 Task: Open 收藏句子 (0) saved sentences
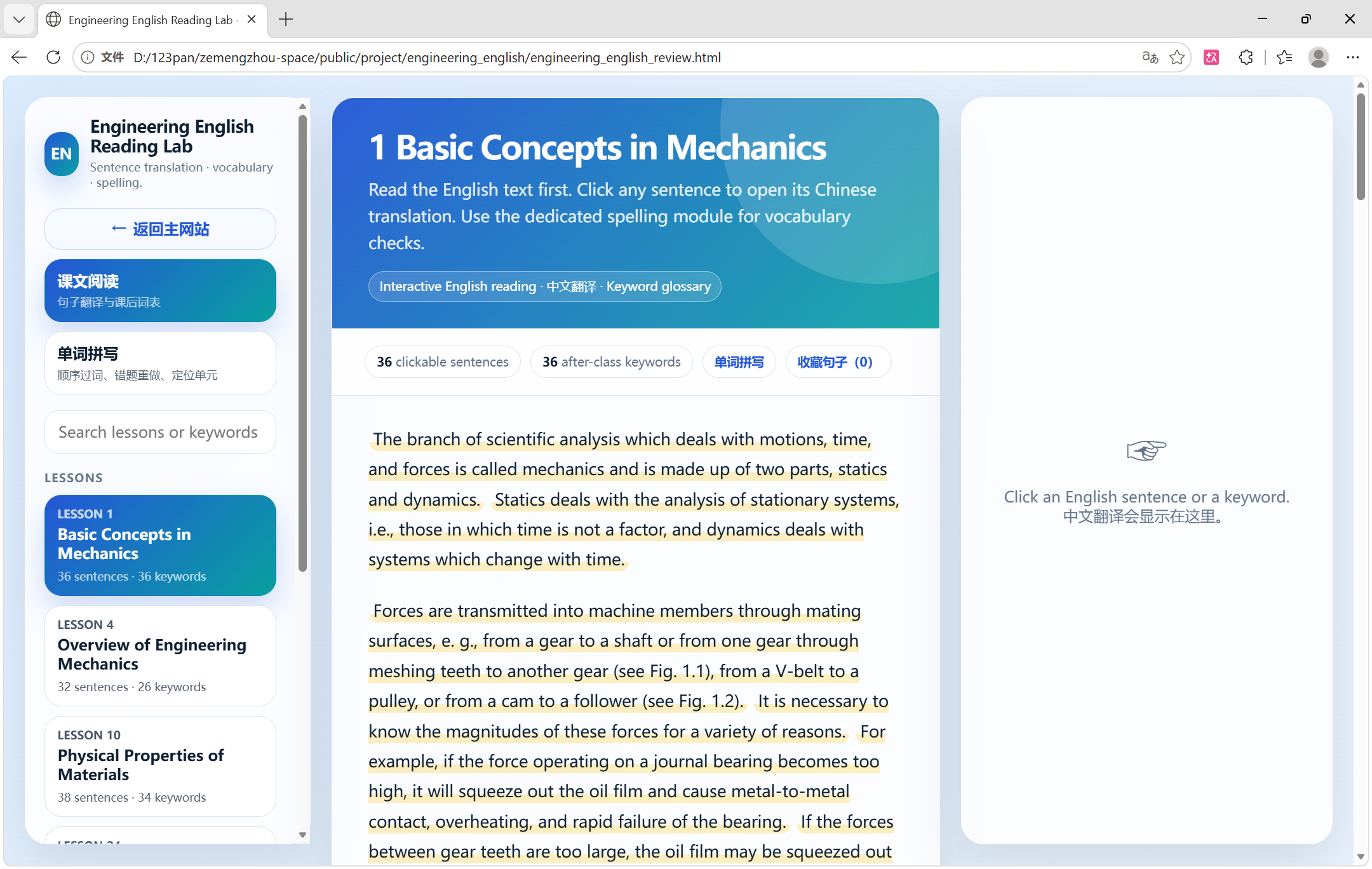pos(838,362)
